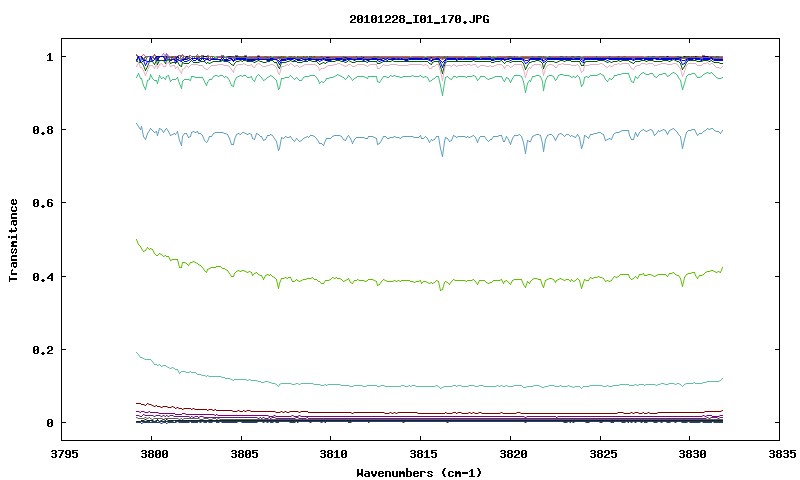Click the y-axis tick label 0.2

click(43, 350)
